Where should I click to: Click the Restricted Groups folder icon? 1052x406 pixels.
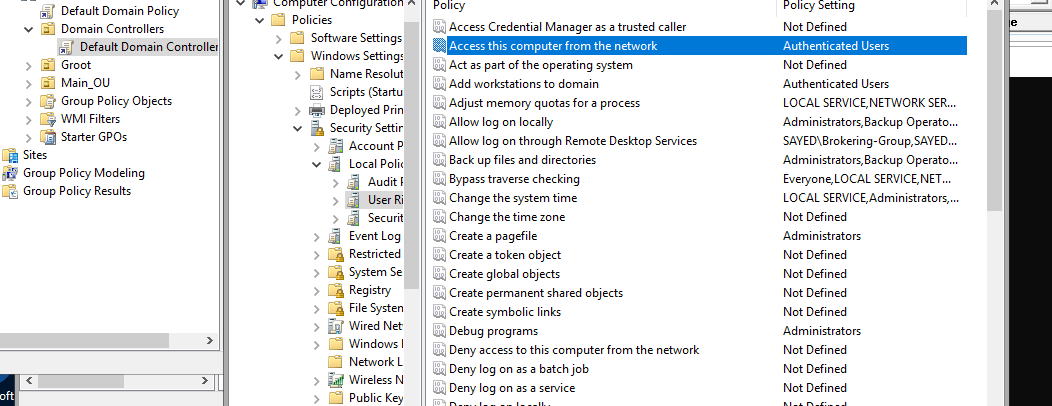[x=335, y=254]
